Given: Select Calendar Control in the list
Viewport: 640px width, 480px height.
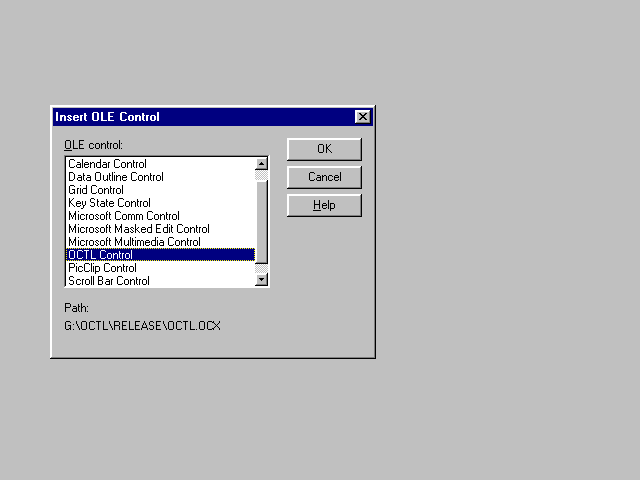Looking at the screenshot, I should [107, 164].
